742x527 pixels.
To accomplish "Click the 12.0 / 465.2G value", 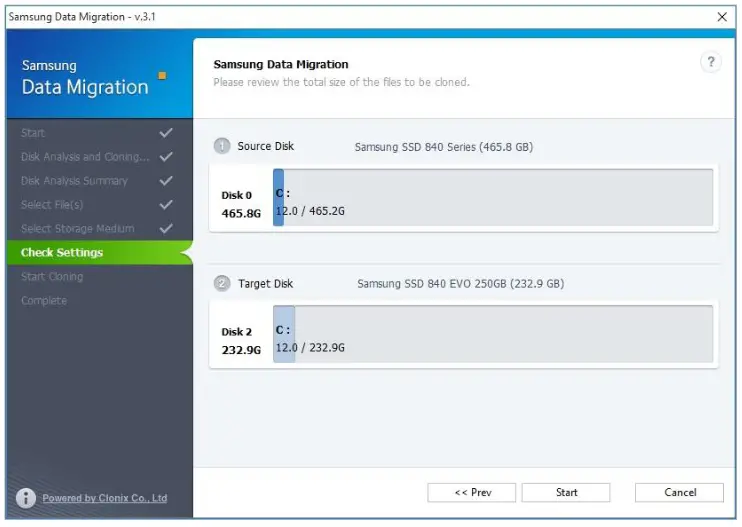I will click(x=310, y=211).
